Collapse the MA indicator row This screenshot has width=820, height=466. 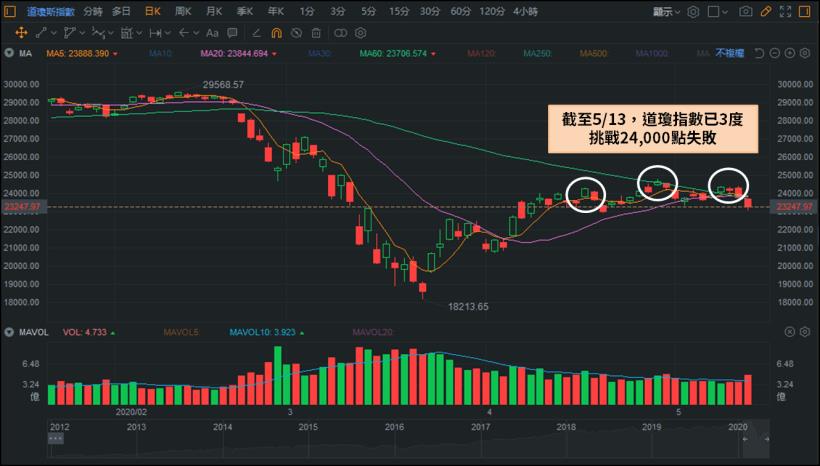click(9, 53)
